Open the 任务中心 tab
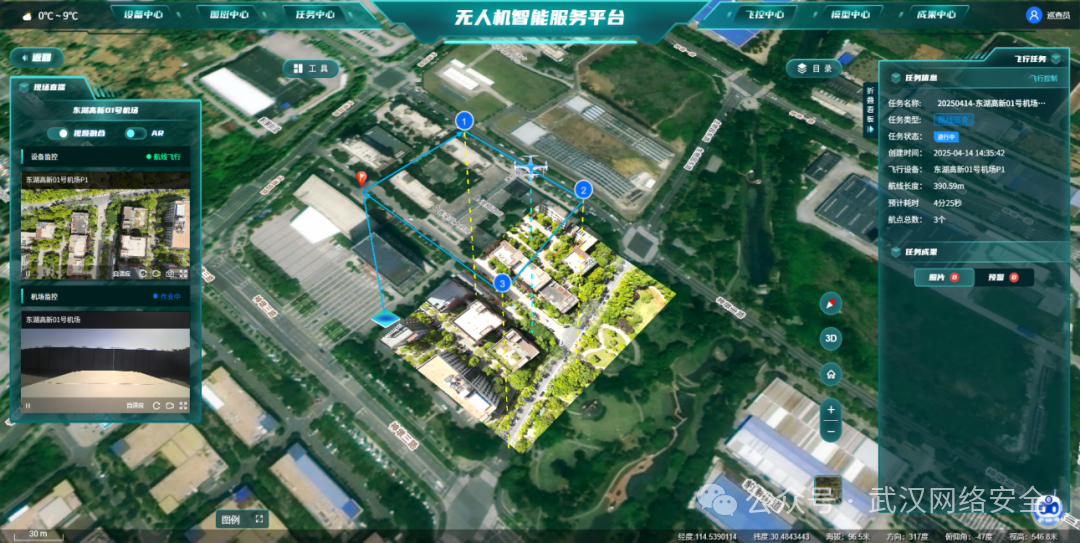The width and height of the screenshot is (1080, 543). (x=315, y=13)
